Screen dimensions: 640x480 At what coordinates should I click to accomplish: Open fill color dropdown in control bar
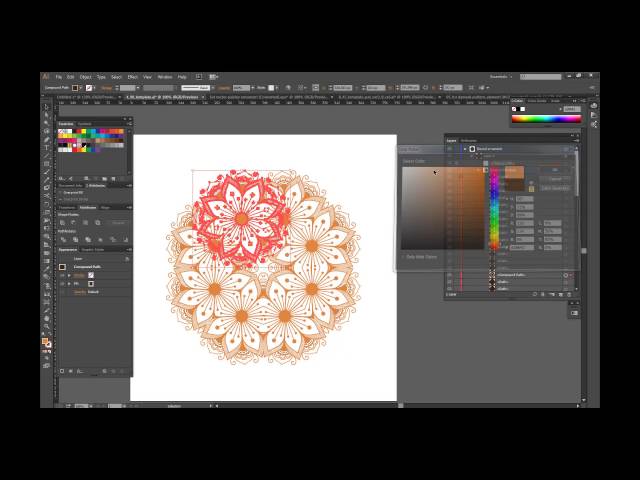pos(81,88)
